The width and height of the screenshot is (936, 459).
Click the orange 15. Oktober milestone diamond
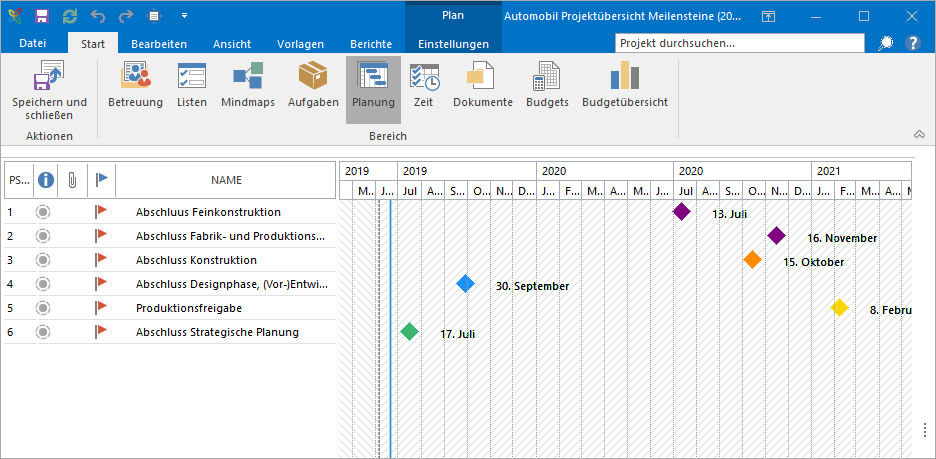[x=753, y=260]
